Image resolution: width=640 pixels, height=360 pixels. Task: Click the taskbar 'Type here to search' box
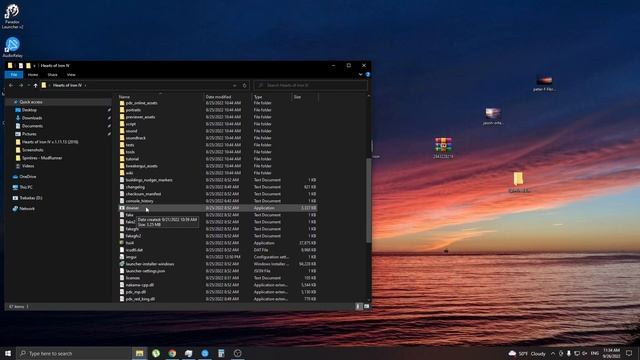74,353
